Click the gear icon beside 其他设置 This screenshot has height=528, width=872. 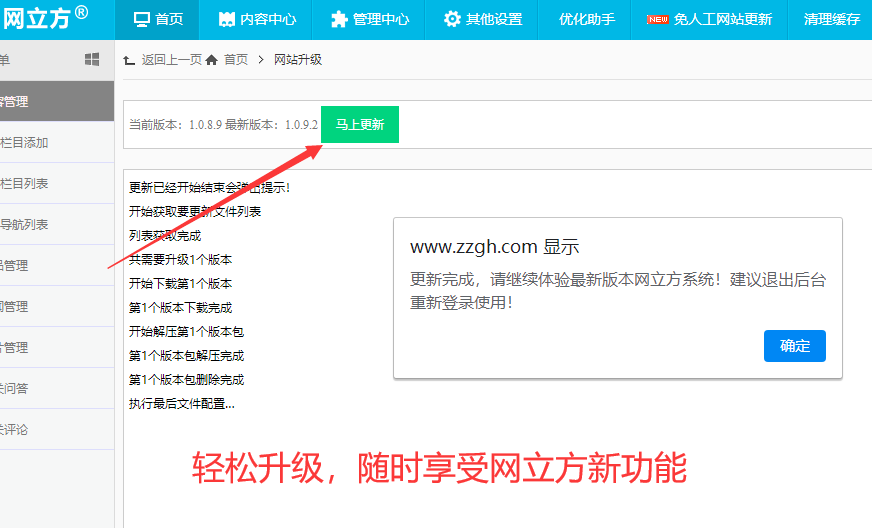[x=452, y=19]
